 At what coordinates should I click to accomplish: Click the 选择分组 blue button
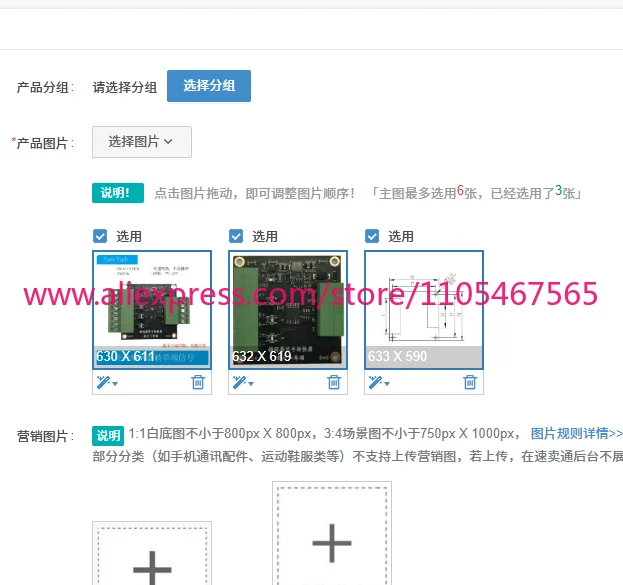point(209,86)
